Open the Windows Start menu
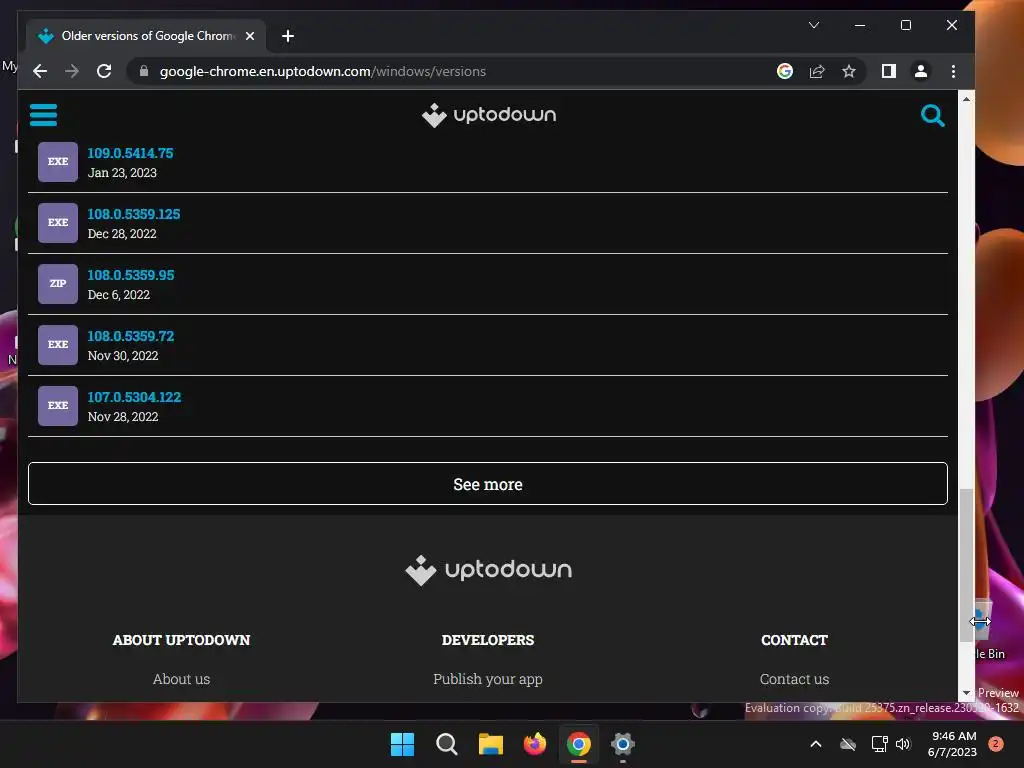The image size is (1024, 768). (x=402, y=744)
